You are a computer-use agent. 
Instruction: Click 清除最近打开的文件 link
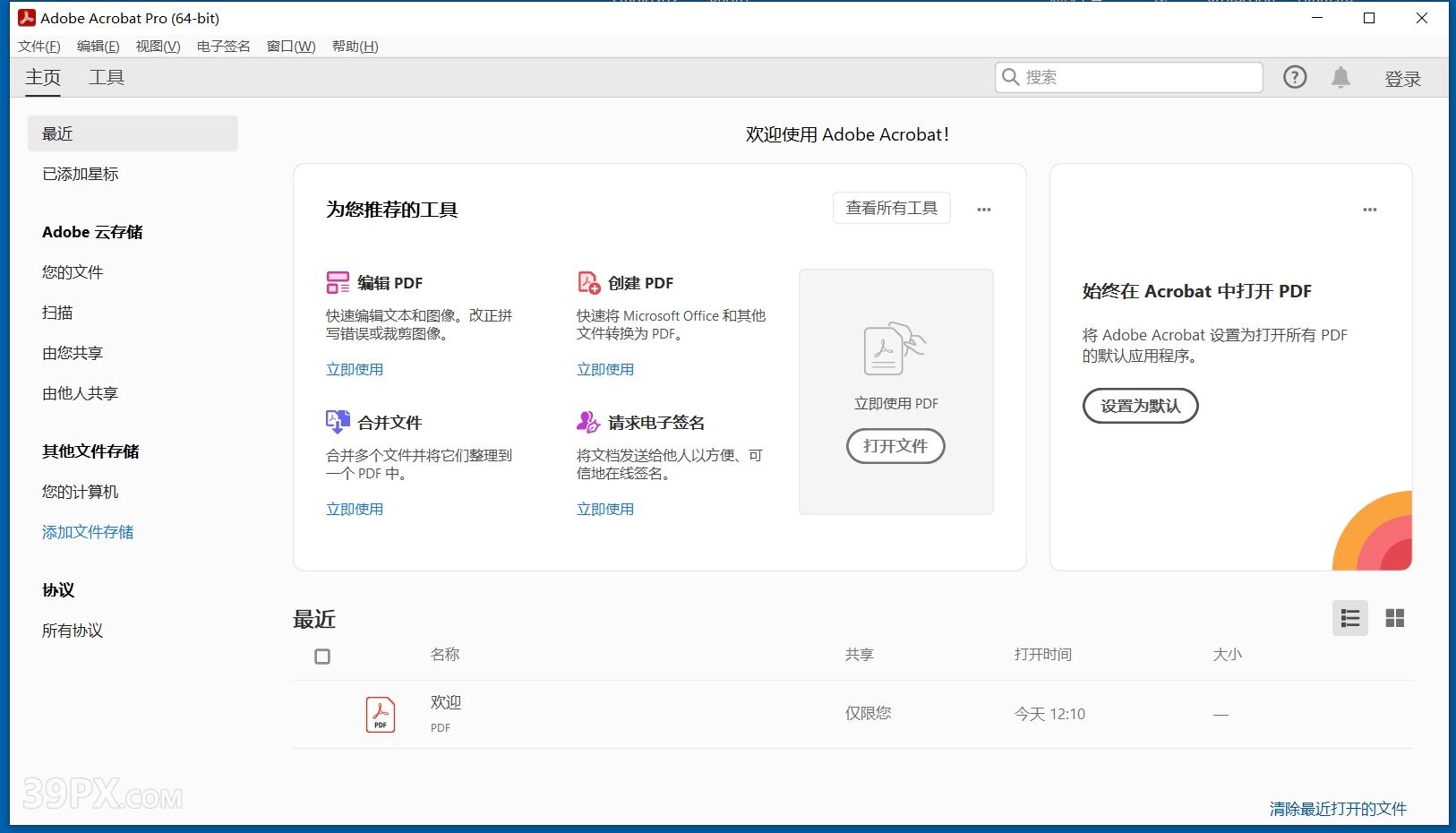coord(1338,809)
